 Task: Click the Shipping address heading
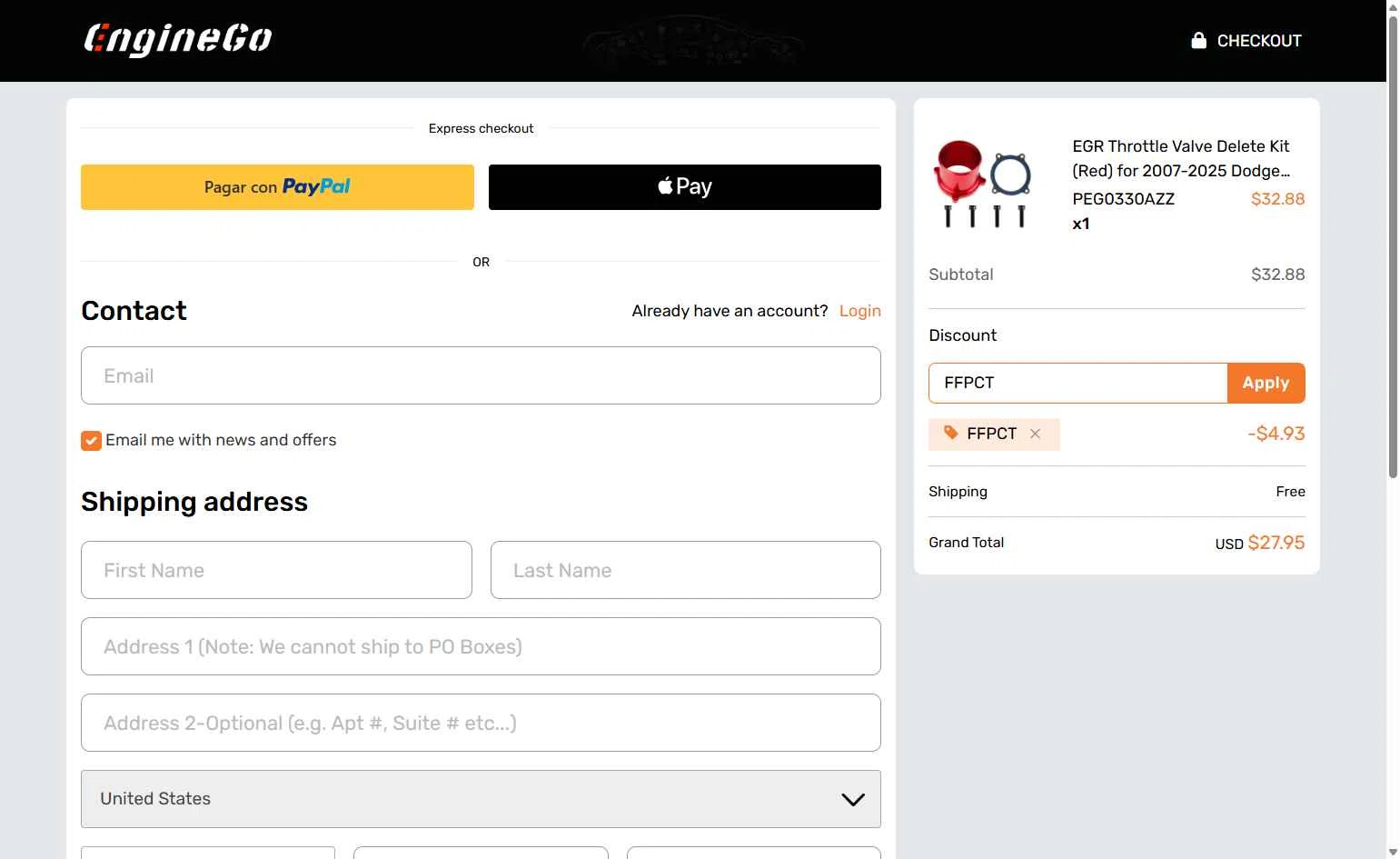(194, 502)
